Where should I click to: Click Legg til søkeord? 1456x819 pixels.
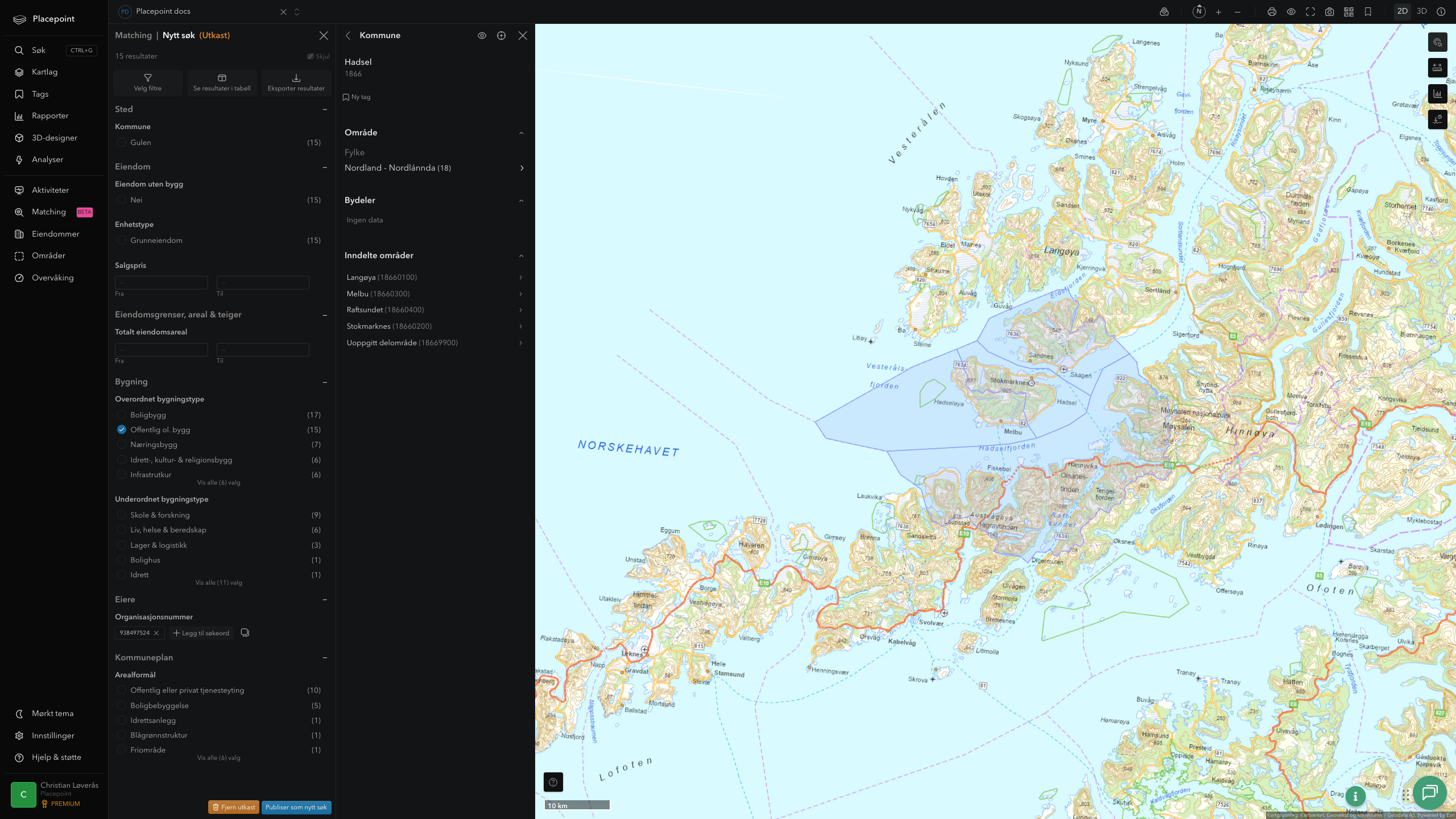pyautogui.click(x=201, y=633)
